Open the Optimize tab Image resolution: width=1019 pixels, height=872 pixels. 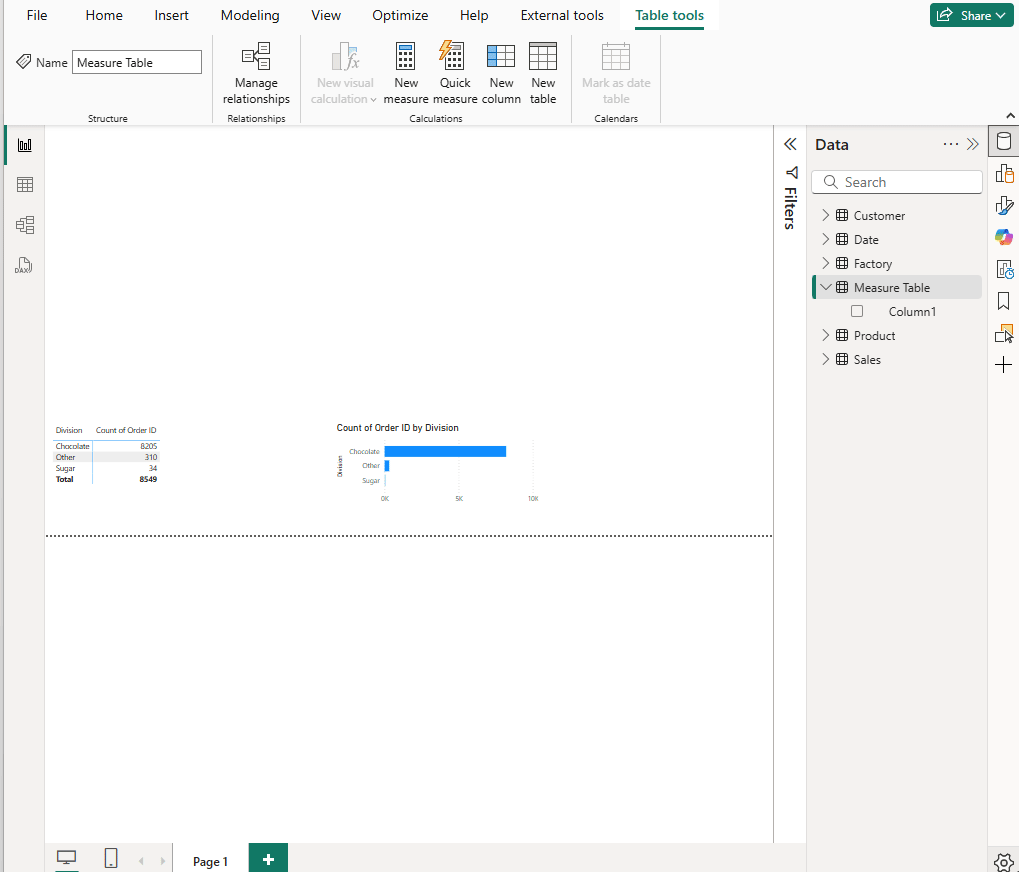(x=400, y=16)
